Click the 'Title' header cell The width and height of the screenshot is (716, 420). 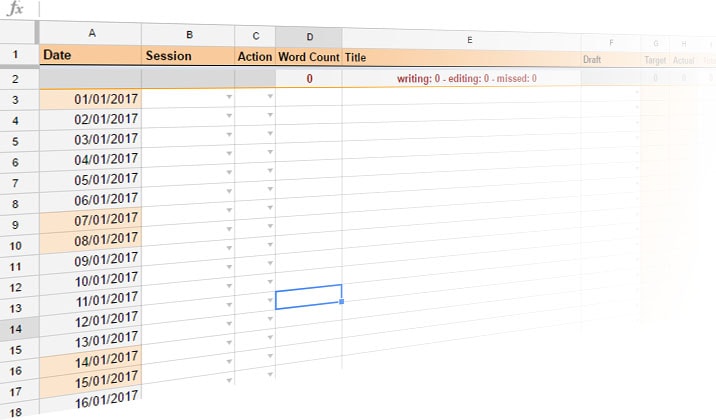tap(462, 58)
